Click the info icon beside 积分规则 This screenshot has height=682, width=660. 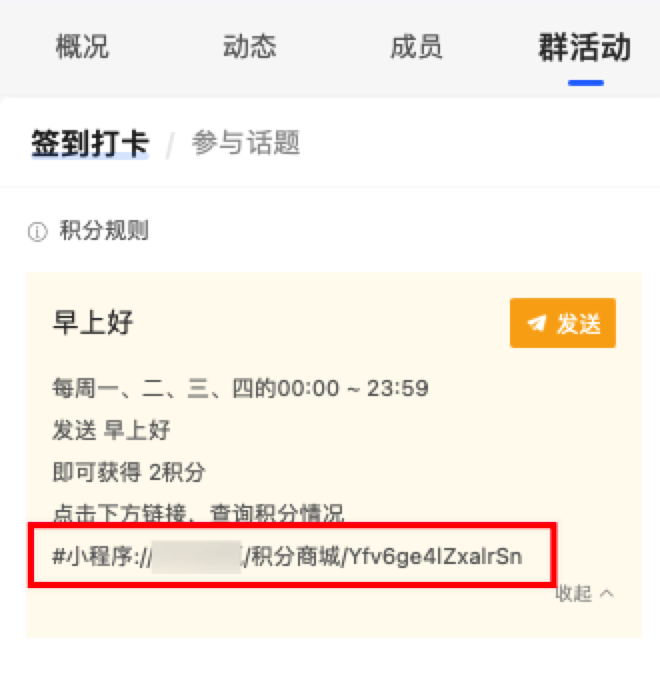point(37,231)
